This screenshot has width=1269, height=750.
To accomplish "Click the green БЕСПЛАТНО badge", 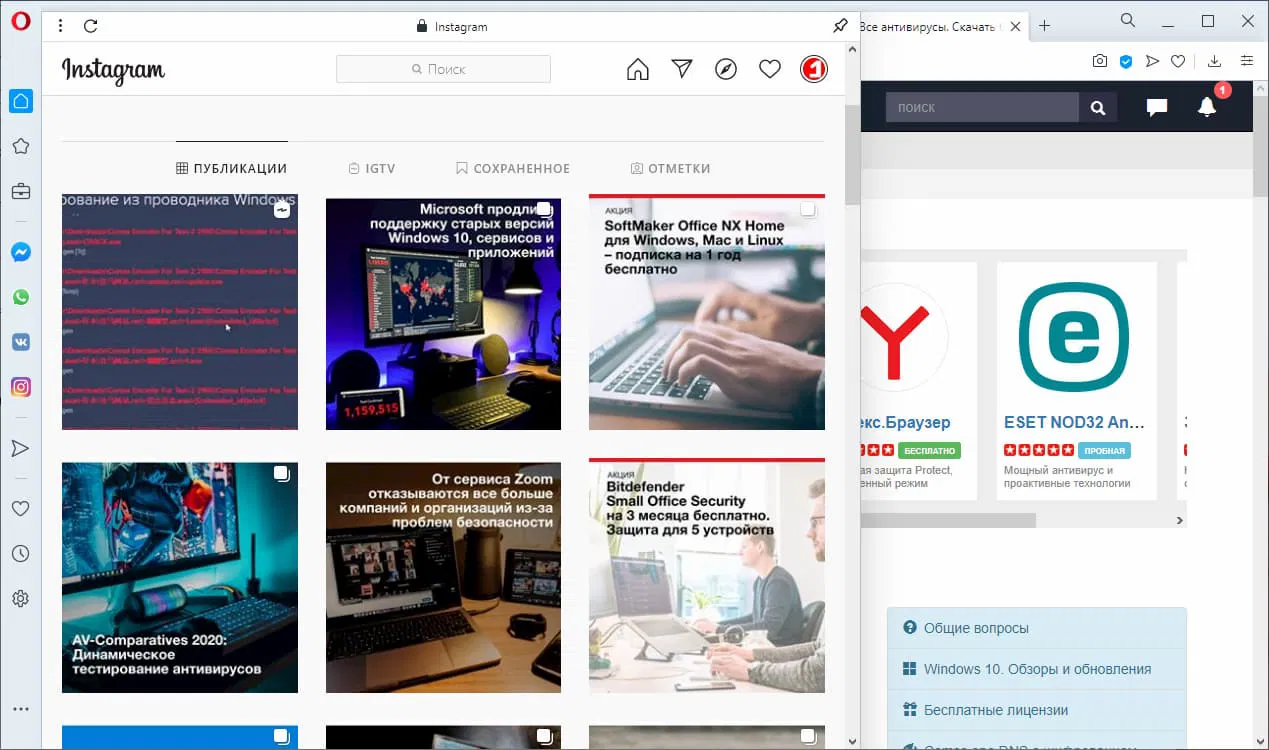I will (x=929, y=450).
